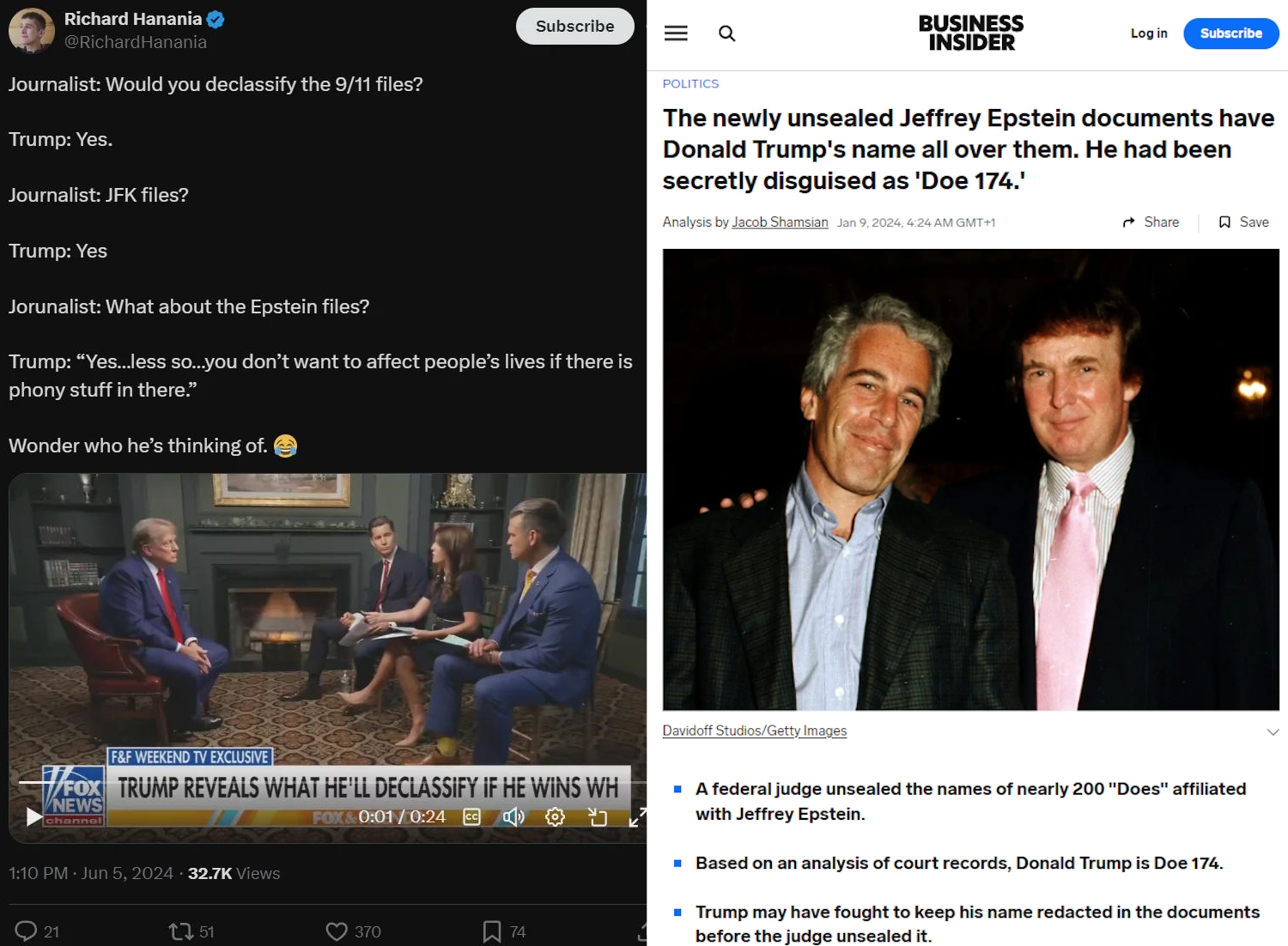This screenshot has width=1288, height=946.
Task: Bookmark the tweet with 74 bookmarks
Action: tap(504, 931)
